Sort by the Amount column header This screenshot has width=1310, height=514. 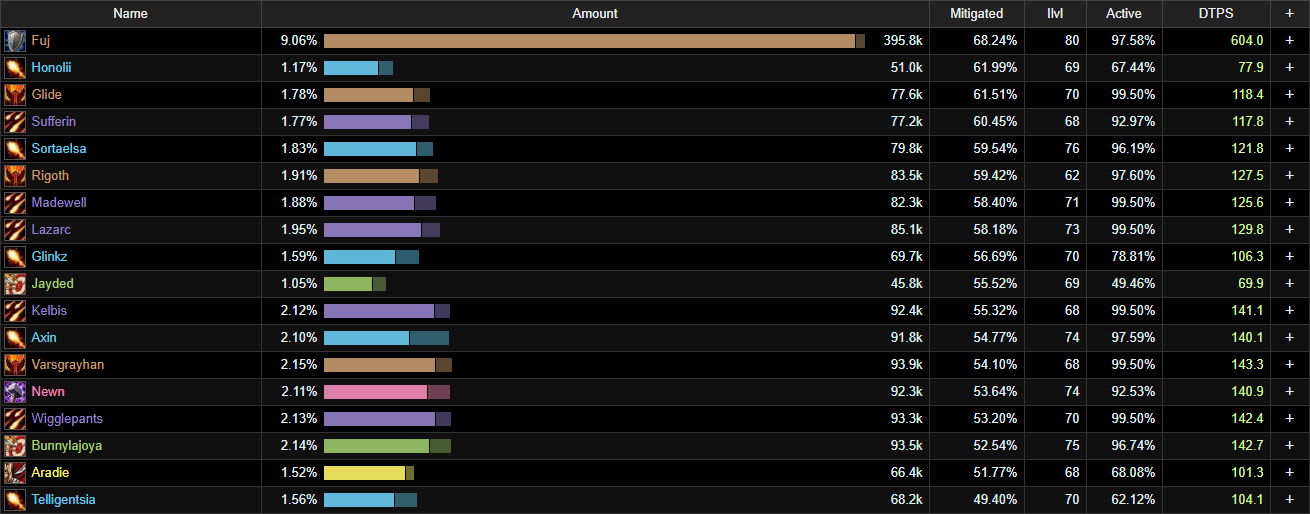595,14
